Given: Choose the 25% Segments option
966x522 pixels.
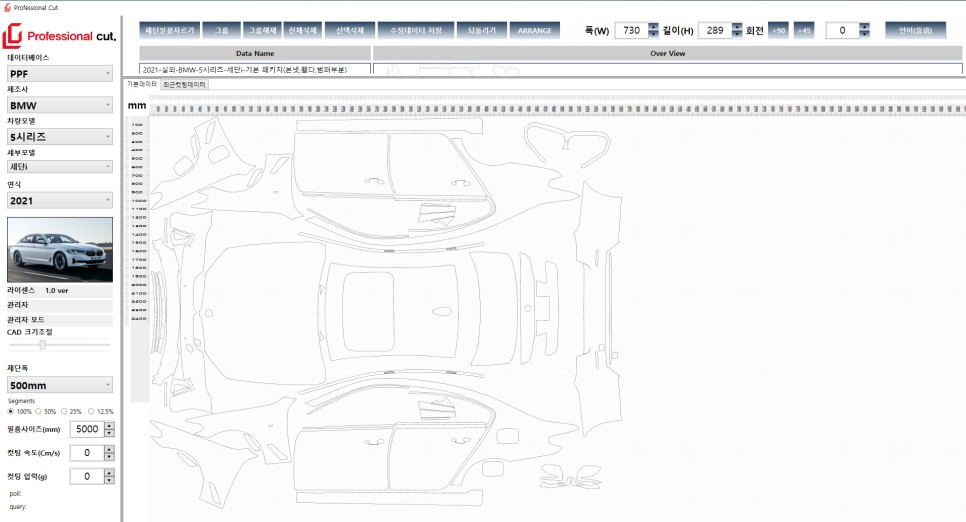Looking at the screenshot, I should (x=65, y=411).
